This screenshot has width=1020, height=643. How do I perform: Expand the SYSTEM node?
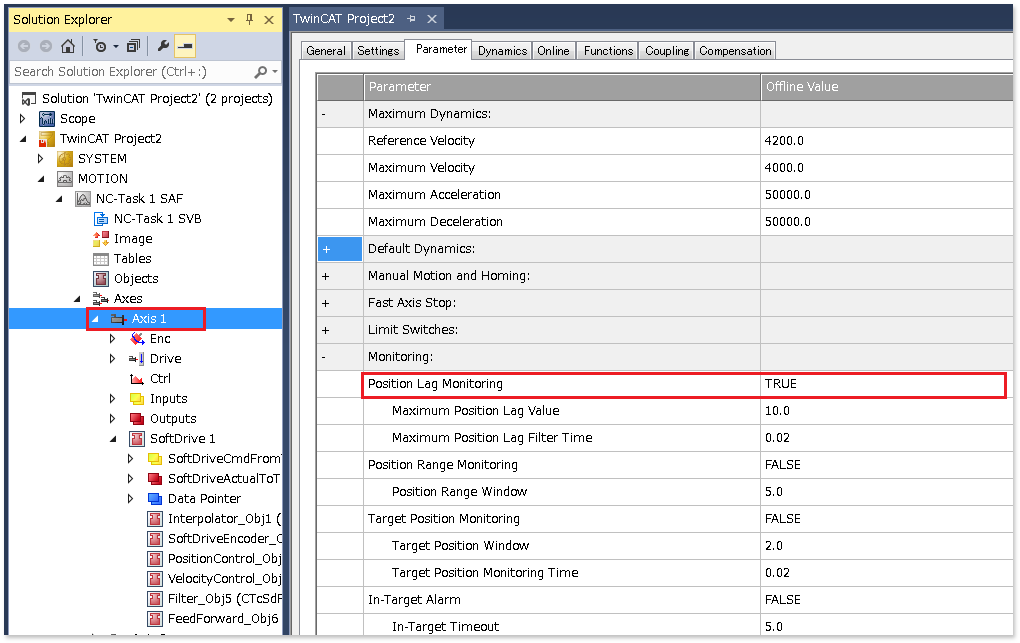coord(40,159)
